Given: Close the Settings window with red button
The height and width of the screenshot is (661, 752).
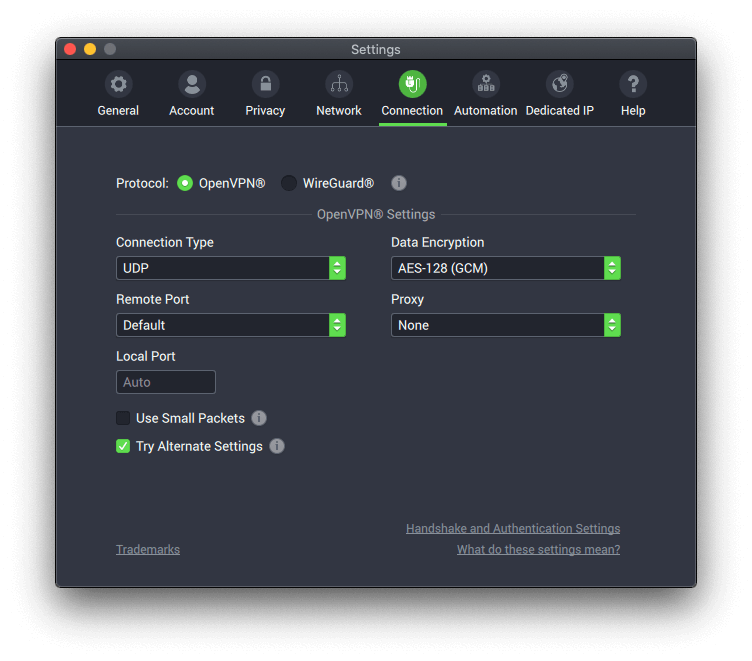Looking at the screenshot, I should pyautogui.click(x=70, y=49).
